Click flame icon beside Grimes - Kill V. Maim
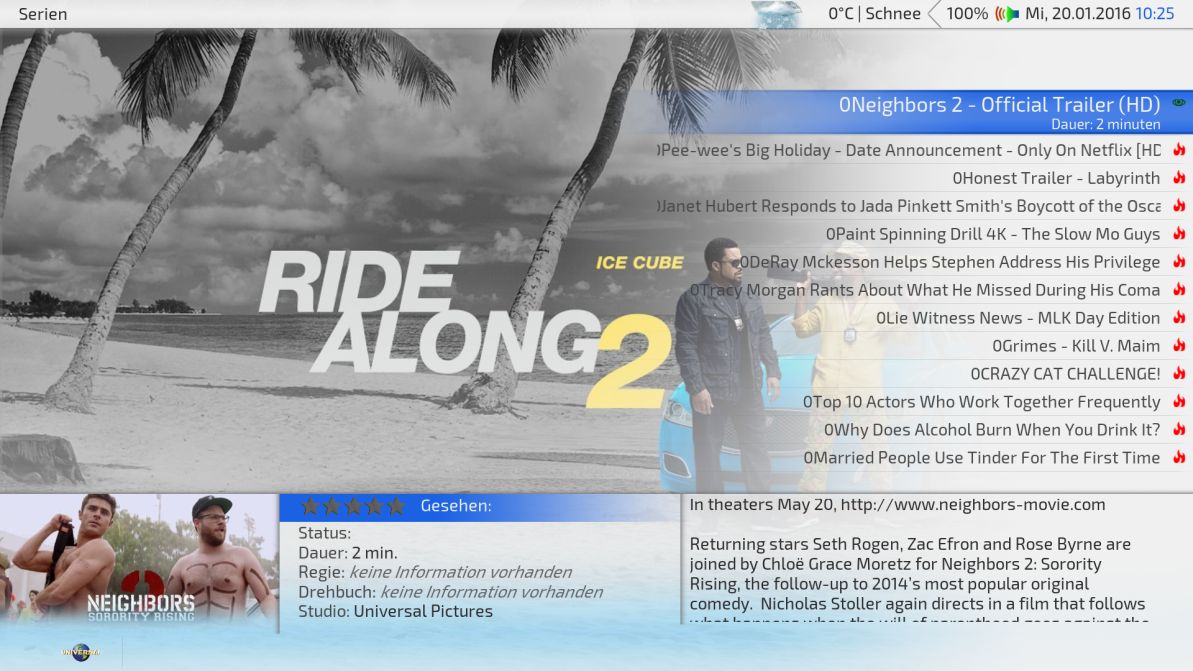 coord(1179,346)
